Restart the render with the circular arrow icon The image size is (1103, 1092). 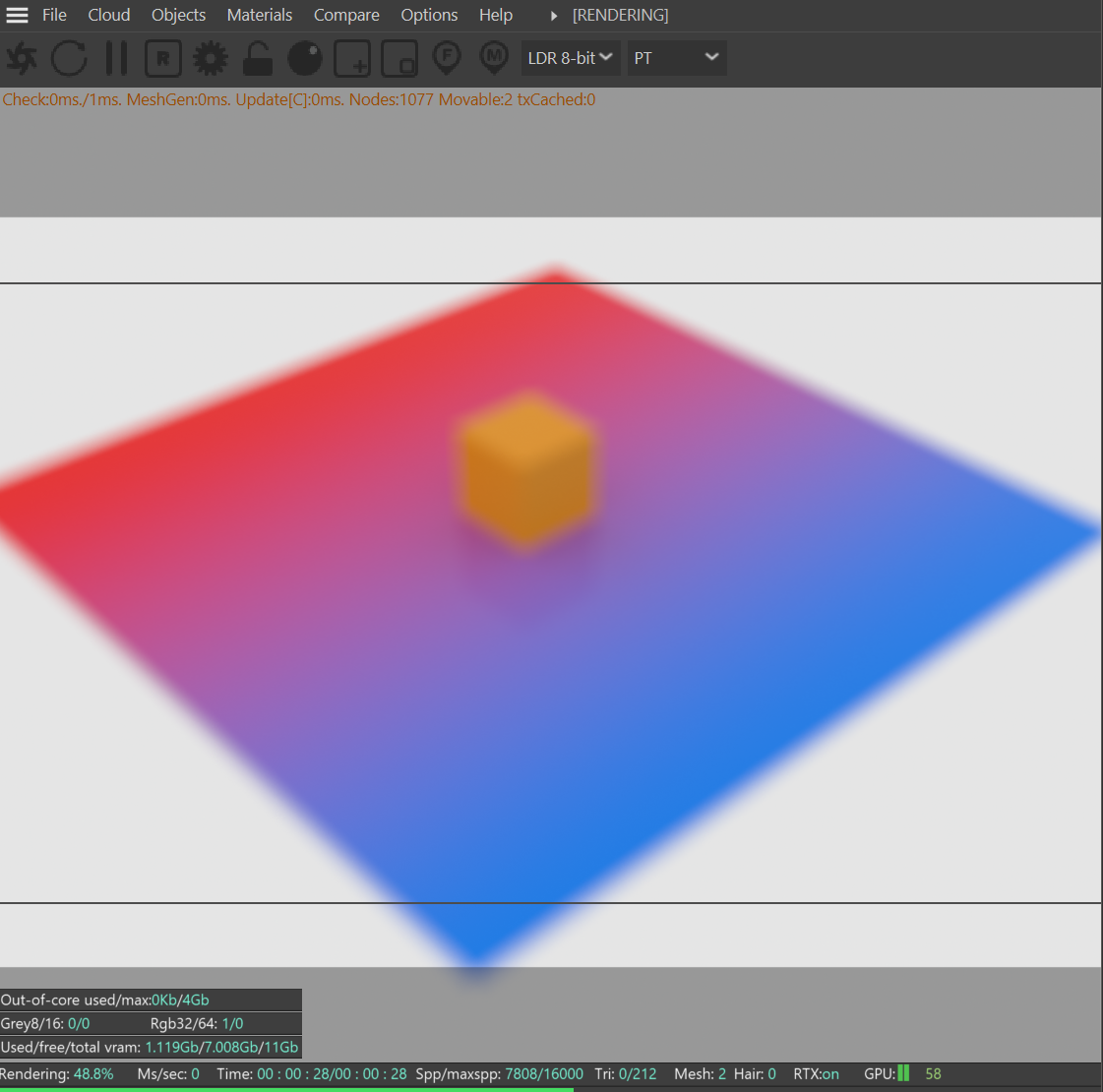(x=69, y=59)
